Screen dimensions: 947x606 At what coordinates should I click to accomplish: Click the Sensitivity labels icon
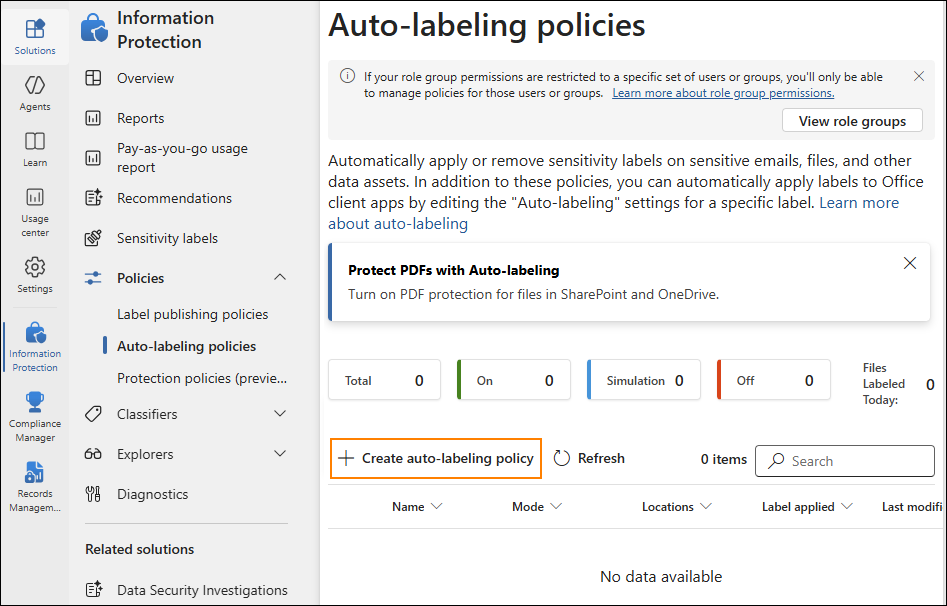(x=93, y=238)
